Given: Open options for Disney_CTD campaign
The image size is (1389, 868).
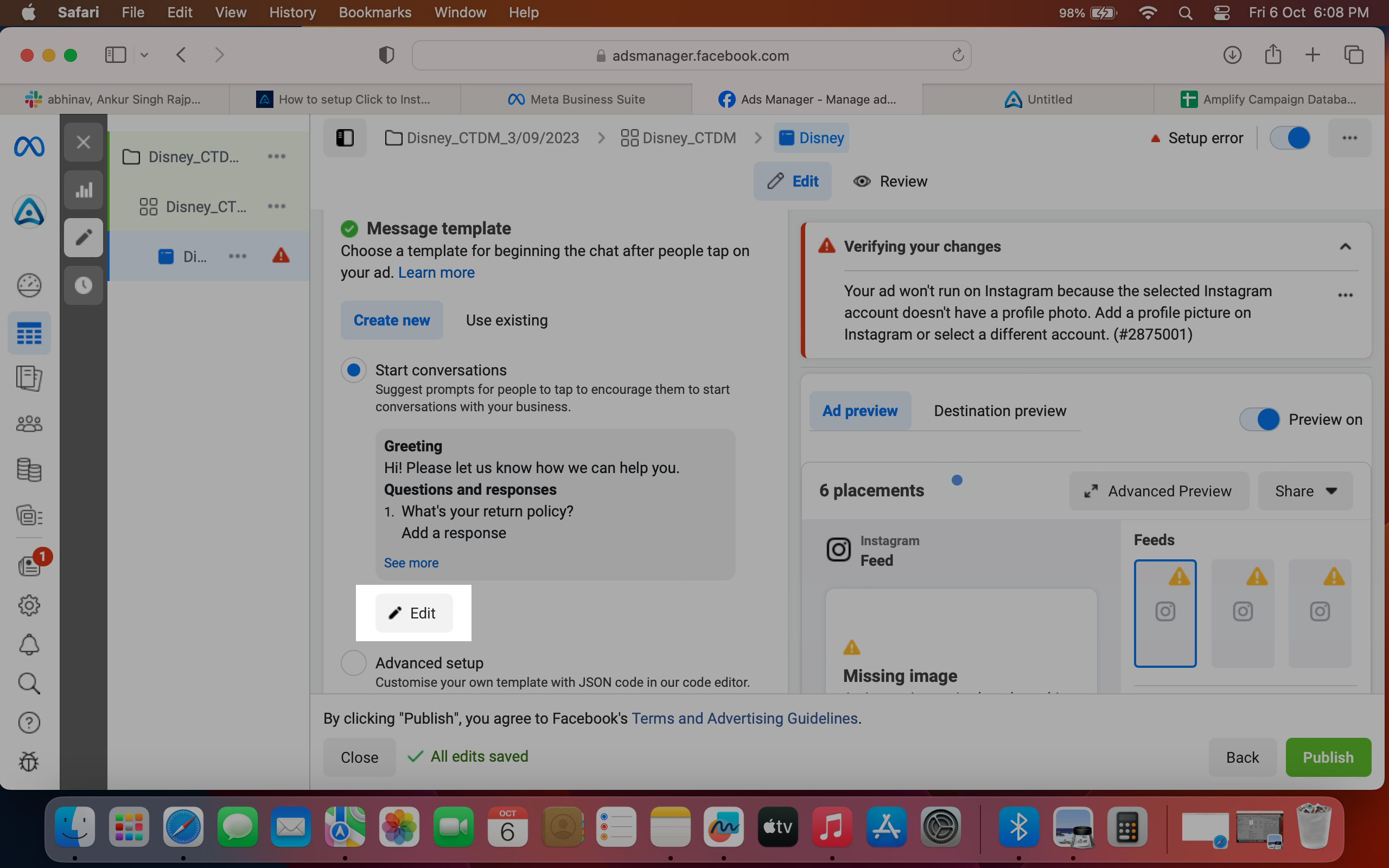Looking at the screenshot, I should tap(277, 157).
